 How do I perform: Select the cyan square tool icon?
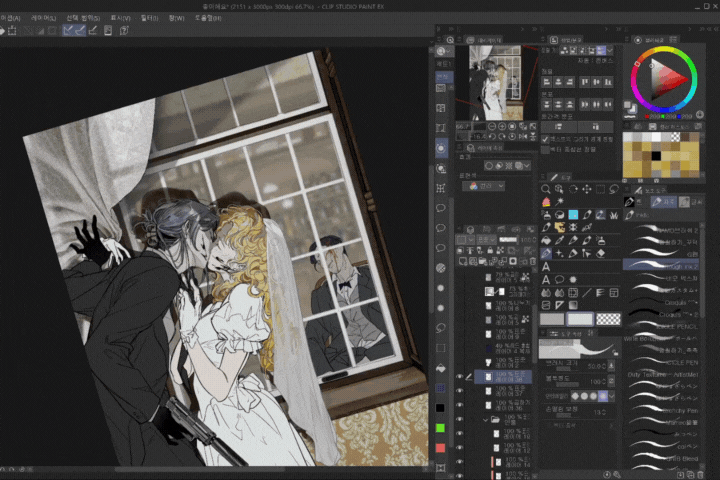tap(573, 215)
